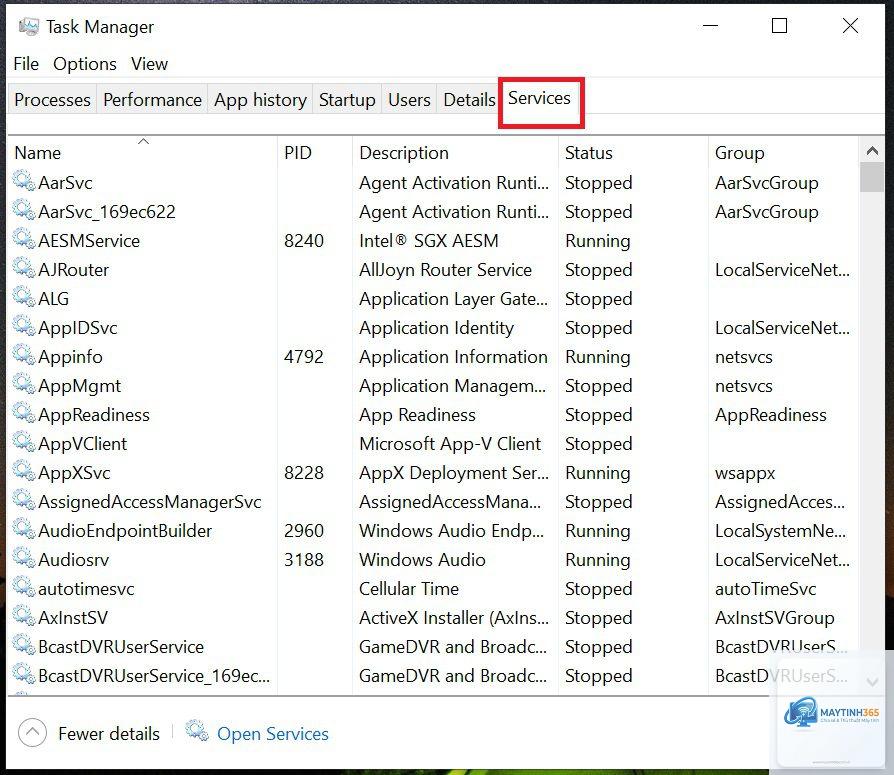
Task: Click PID 8228 cell
Action: pyautogui.click(x=304, y=473)
